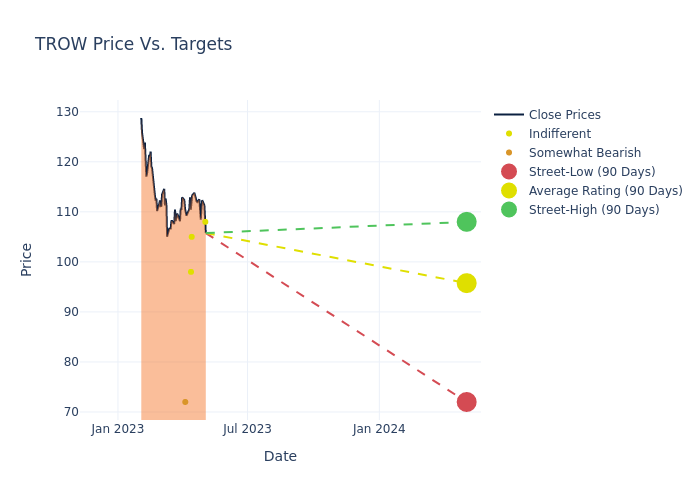Viewport: 700px width, 500px height.
Task: Click the Date x-axis title
Action: tap(280, 457)
